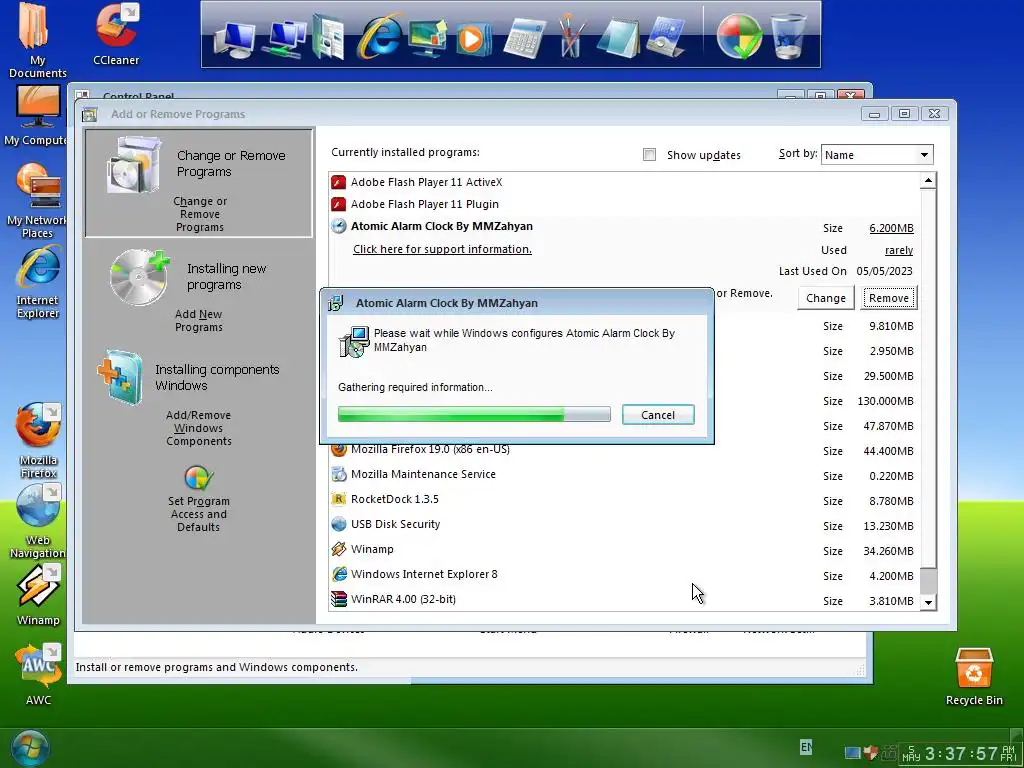Viewport: 1024px width, 768px height.
Task: Select the My Documents desktop icon
Action: pos(37,40)
